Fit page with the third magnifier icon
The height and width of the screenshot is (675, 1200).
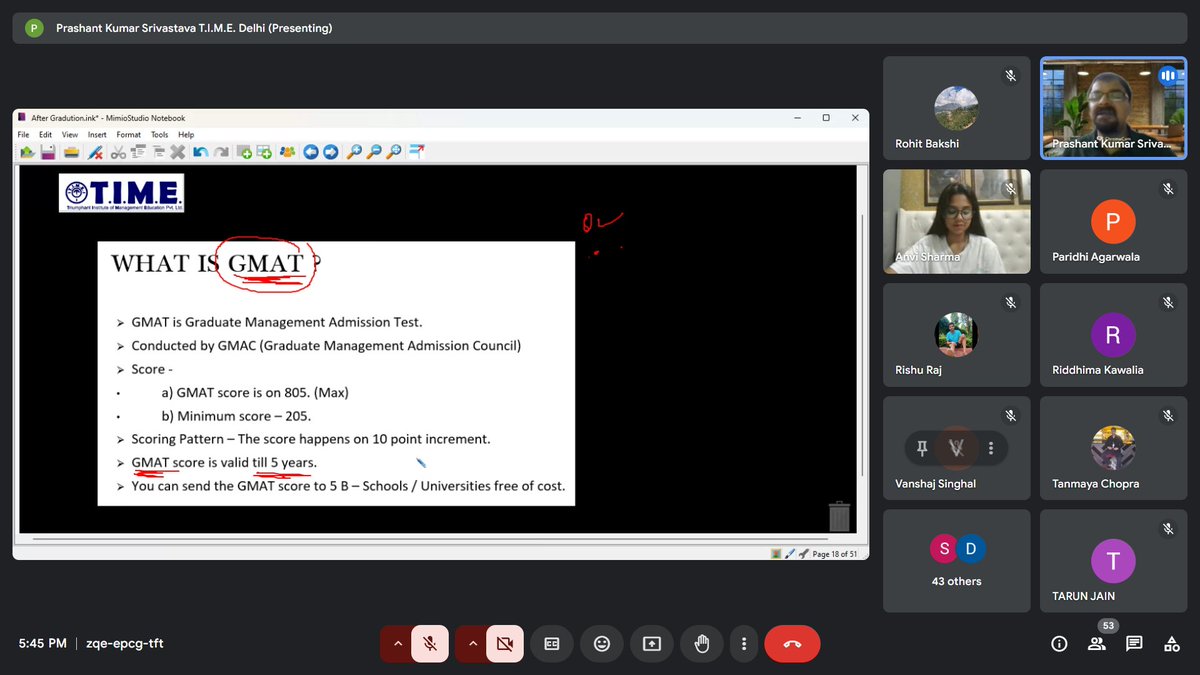click(394, 152)
